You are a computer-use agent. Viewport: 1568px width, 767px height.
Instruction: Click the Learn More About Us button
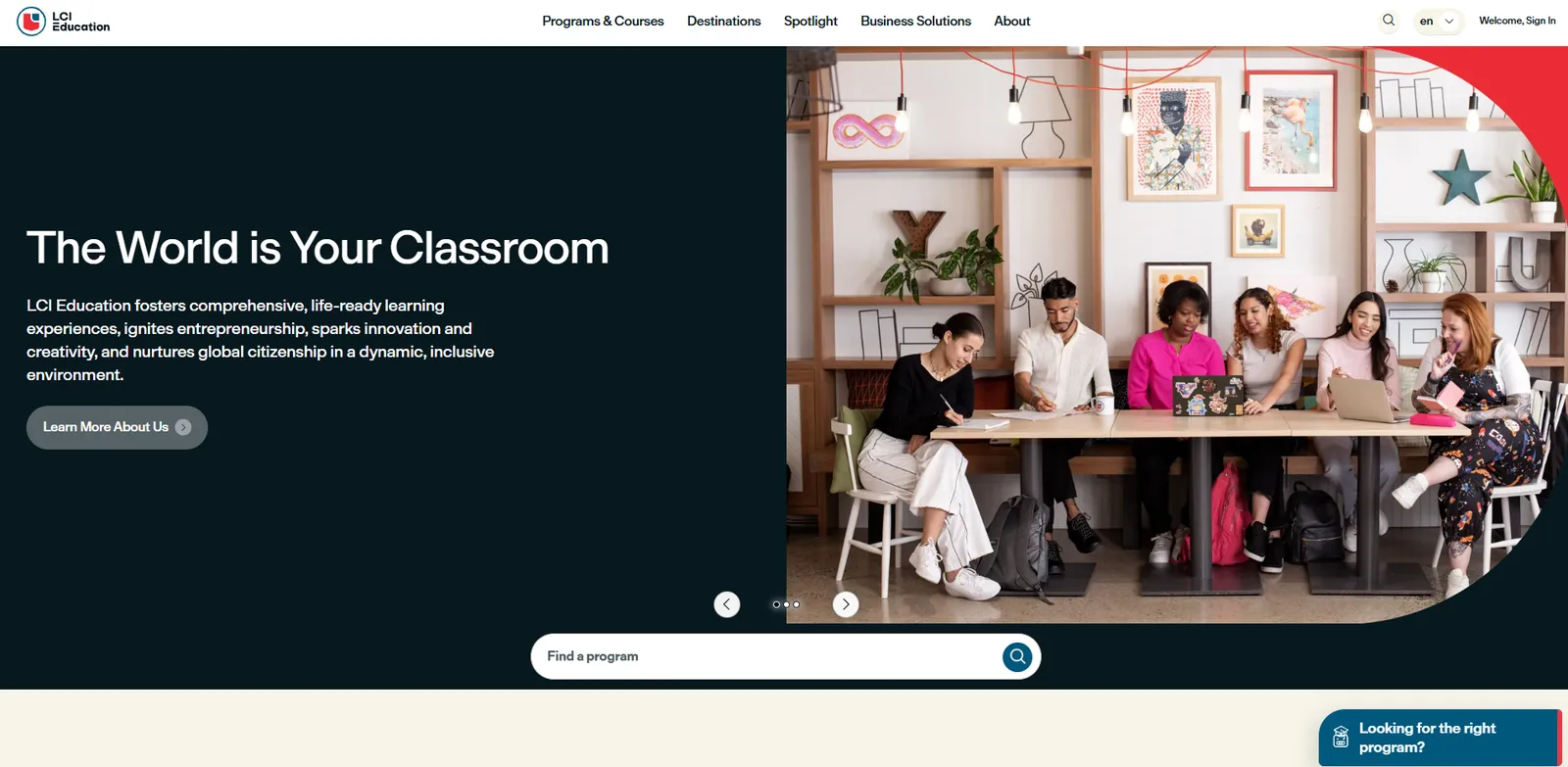click(x=117, y=427)
